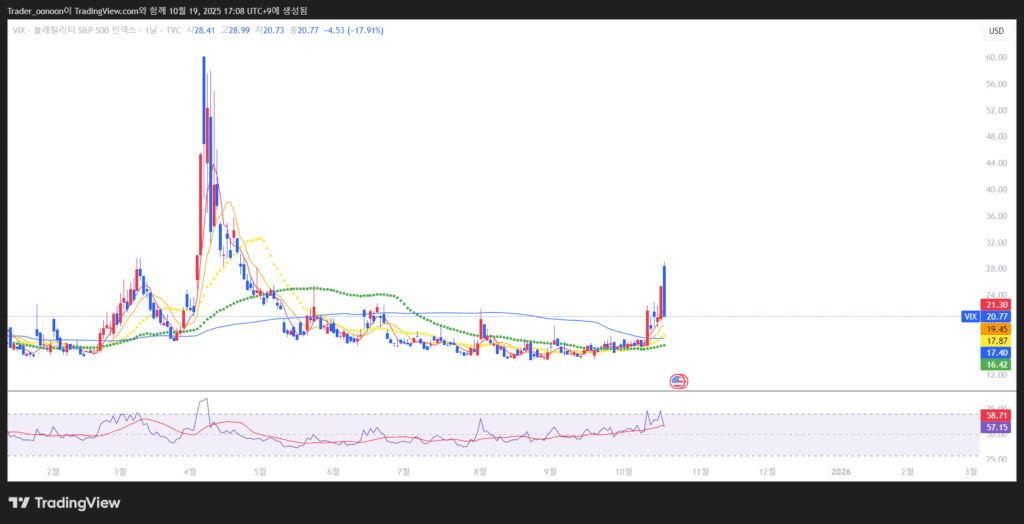This screenshot has height=524, width=1024.
Task: Click the blue 17.40 moving average label
Action: (996, 353)
